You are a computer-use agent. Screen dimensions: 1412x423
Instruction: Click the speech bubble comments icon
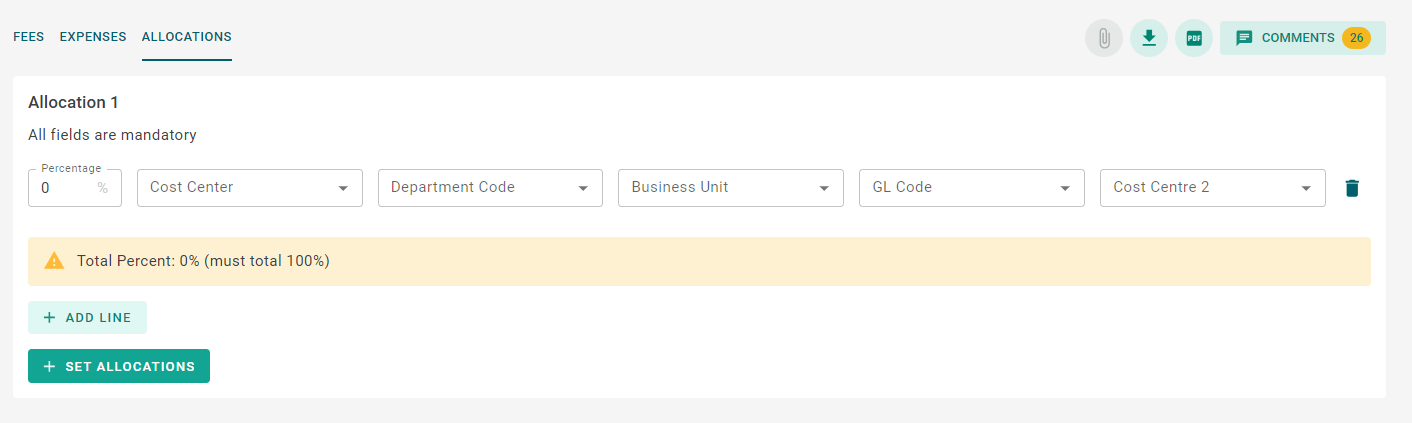1244,38
